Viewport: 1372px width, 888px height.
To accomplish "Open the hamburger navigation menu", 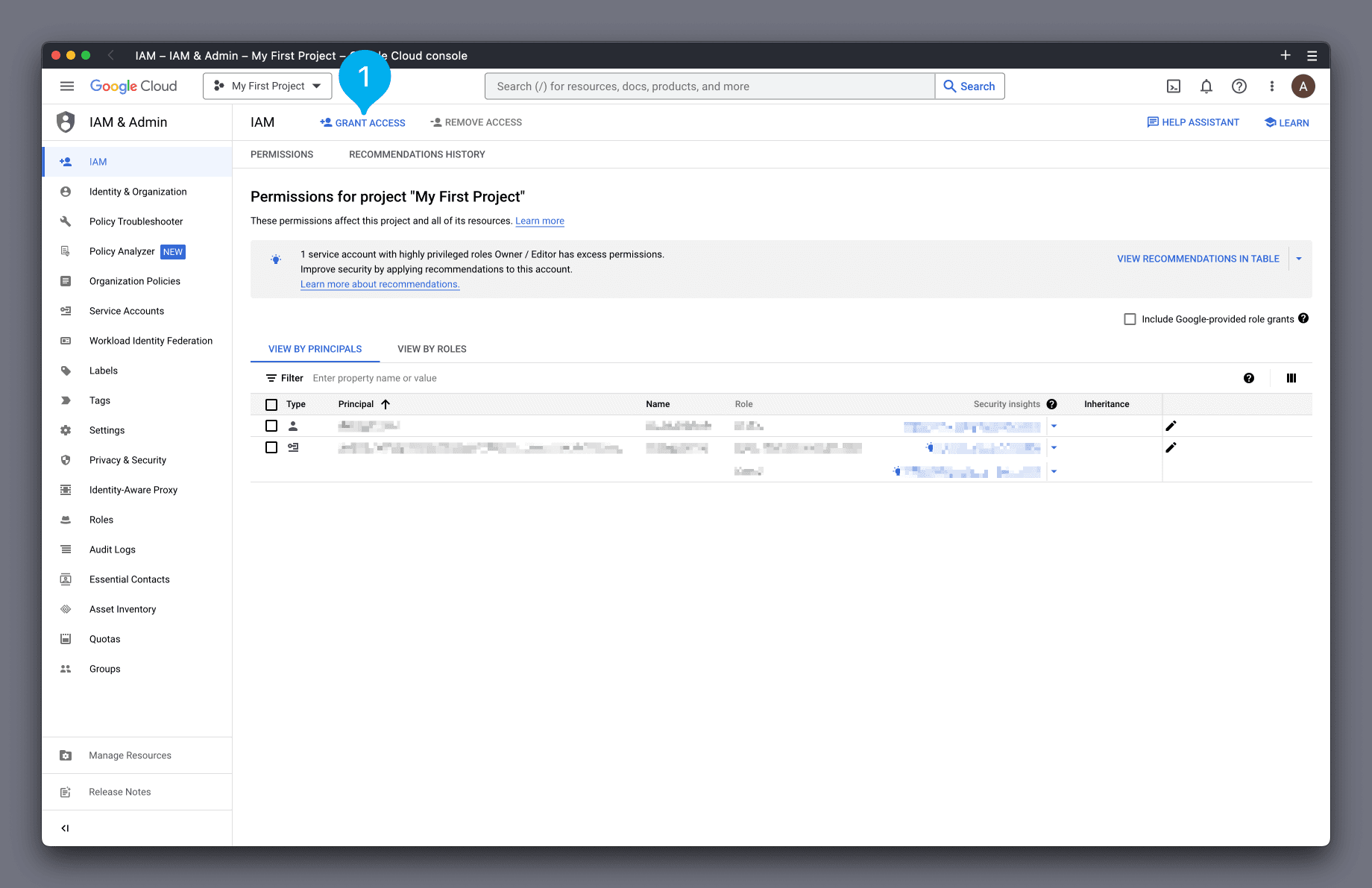I will click(67, 86).
